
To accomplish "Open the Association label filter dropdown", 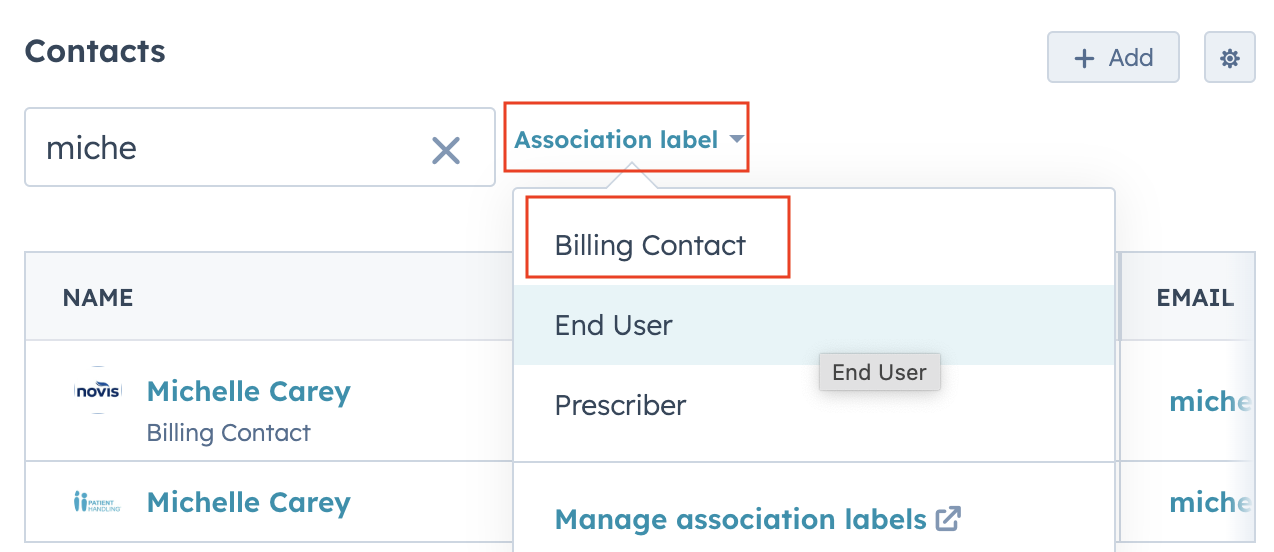I will pos(617,140).
